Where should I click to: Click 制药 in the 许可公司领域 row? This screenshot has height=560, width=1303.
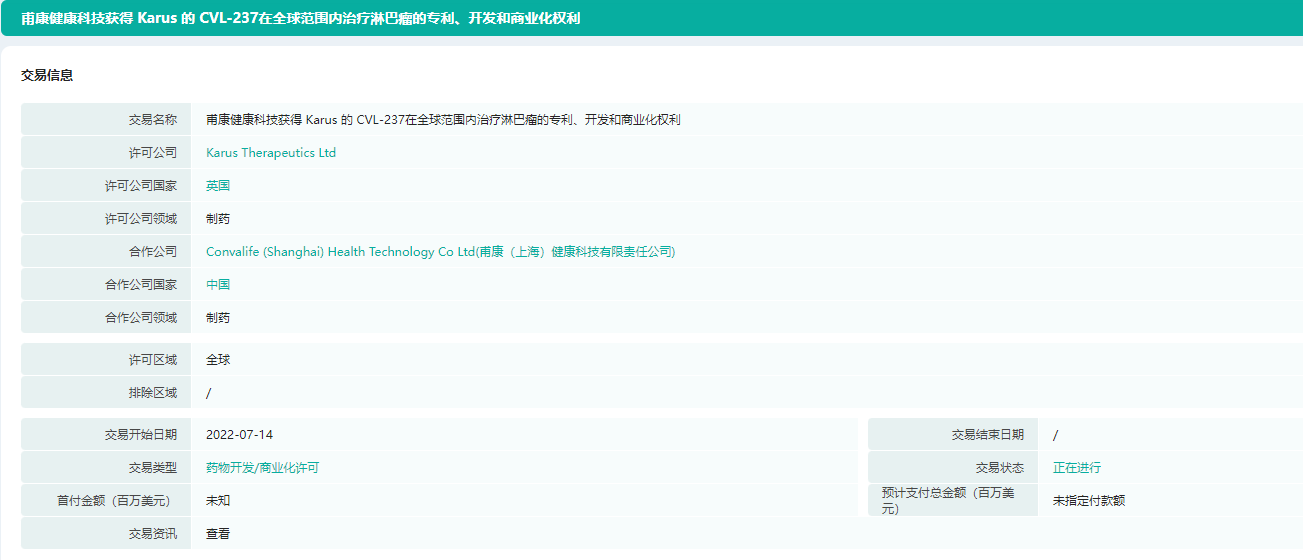pyautogui.click(x=218, y=219)
